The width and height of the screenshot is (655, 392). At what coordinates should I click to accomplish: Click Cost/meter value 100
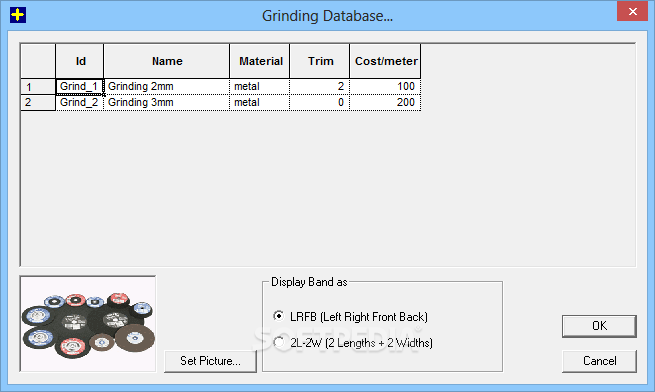point(385,87)
